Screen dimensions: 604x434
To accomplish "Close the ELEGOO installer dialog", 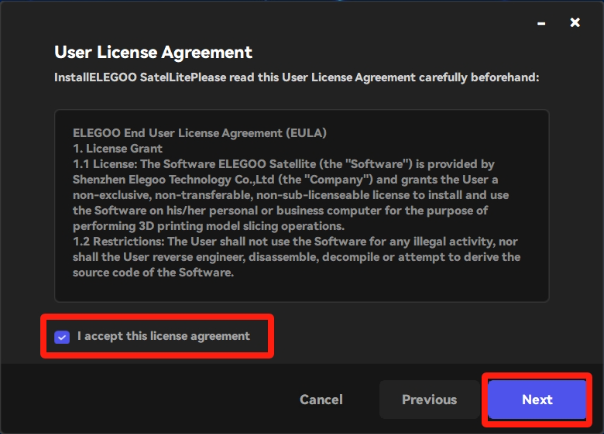I will tap(574, 22).
